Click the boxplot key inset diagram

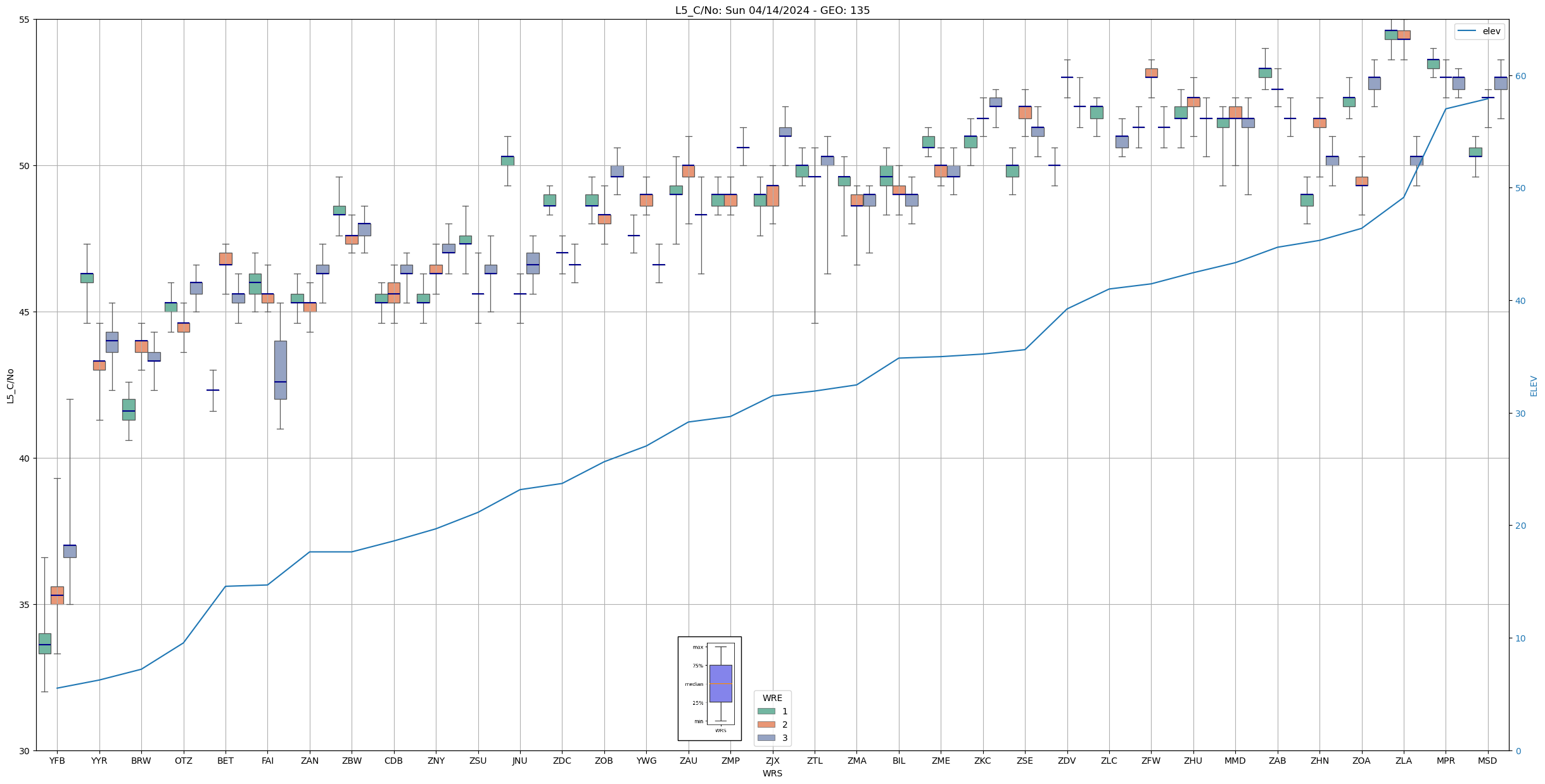coord(709,688)
